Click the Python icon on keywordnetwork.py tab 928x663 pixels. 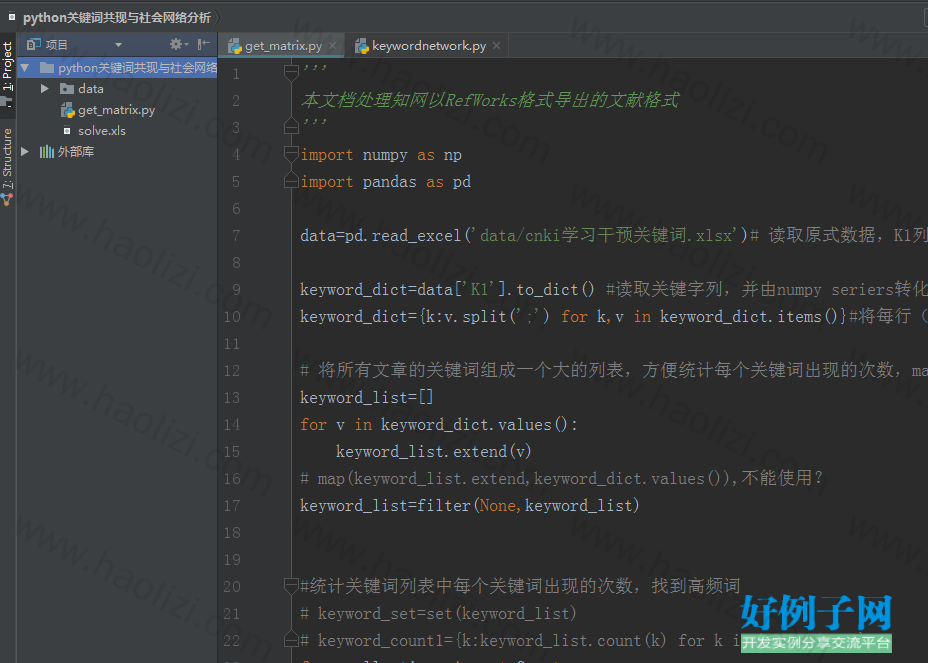coord(362,46)
